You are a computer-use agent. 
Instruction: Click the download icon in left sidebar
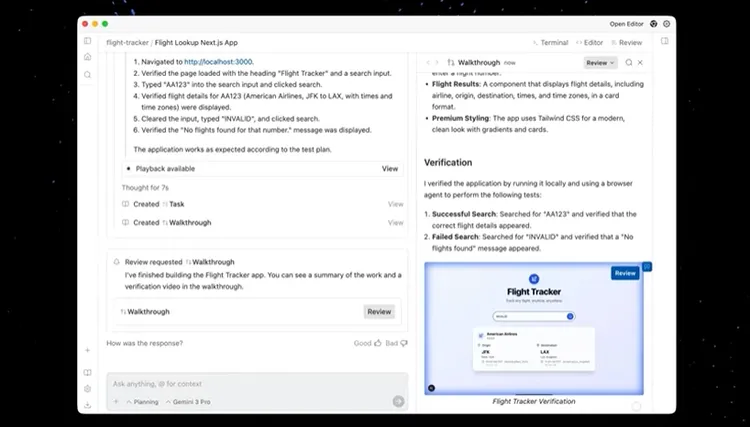point(88,405)
